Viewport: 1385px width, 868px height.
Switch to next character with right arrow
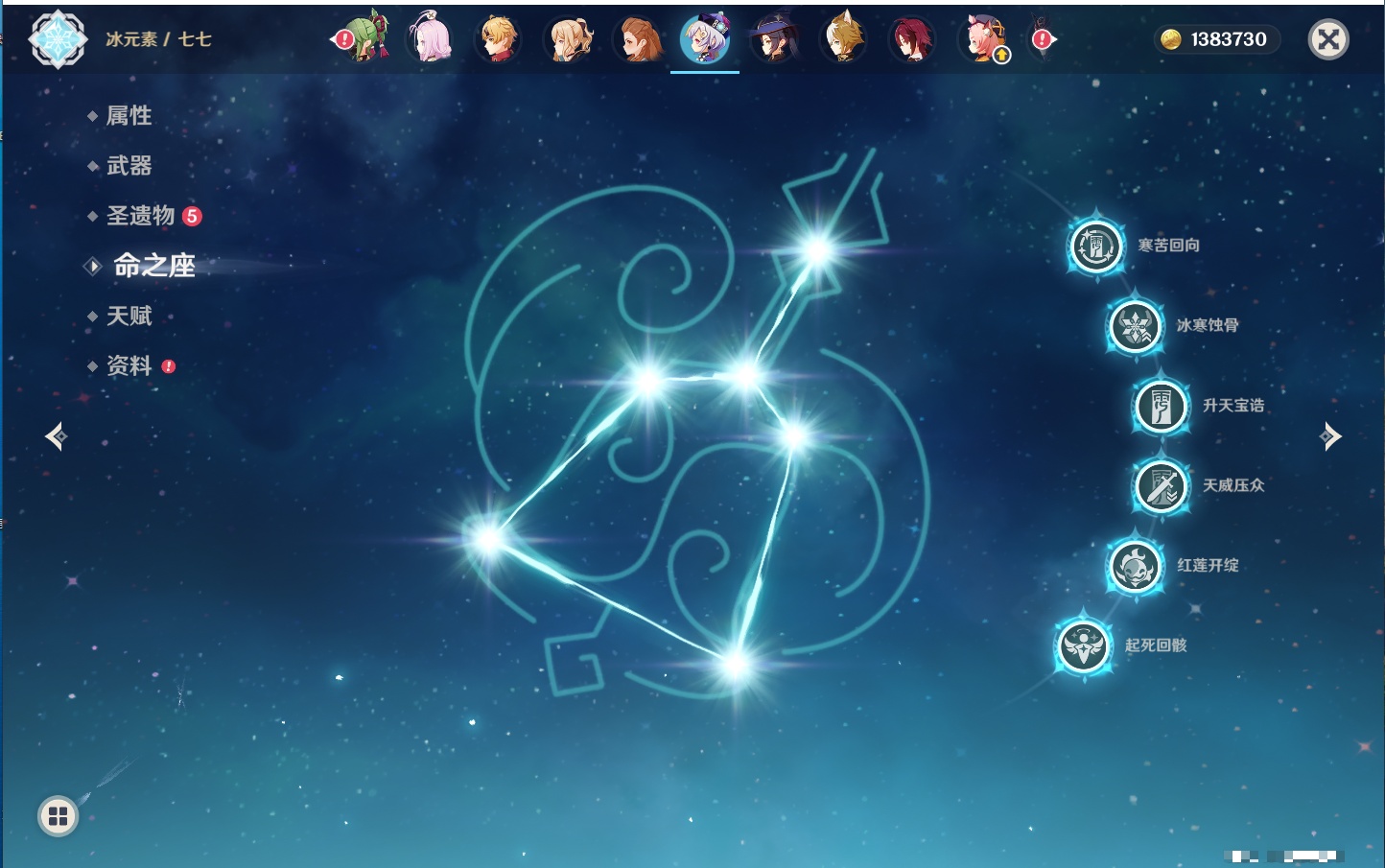click(1330, 436)
